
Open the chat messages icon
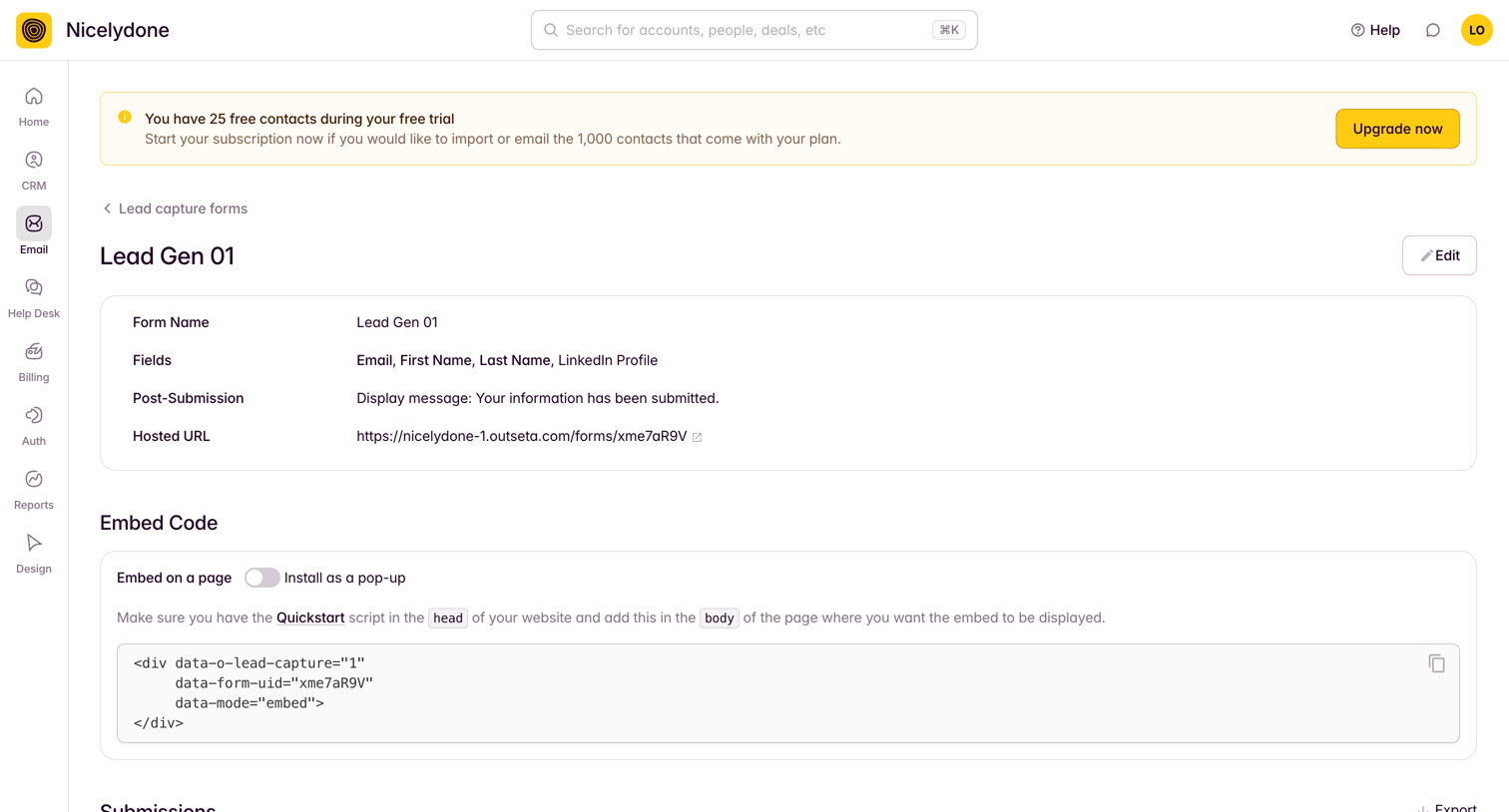1433,30
